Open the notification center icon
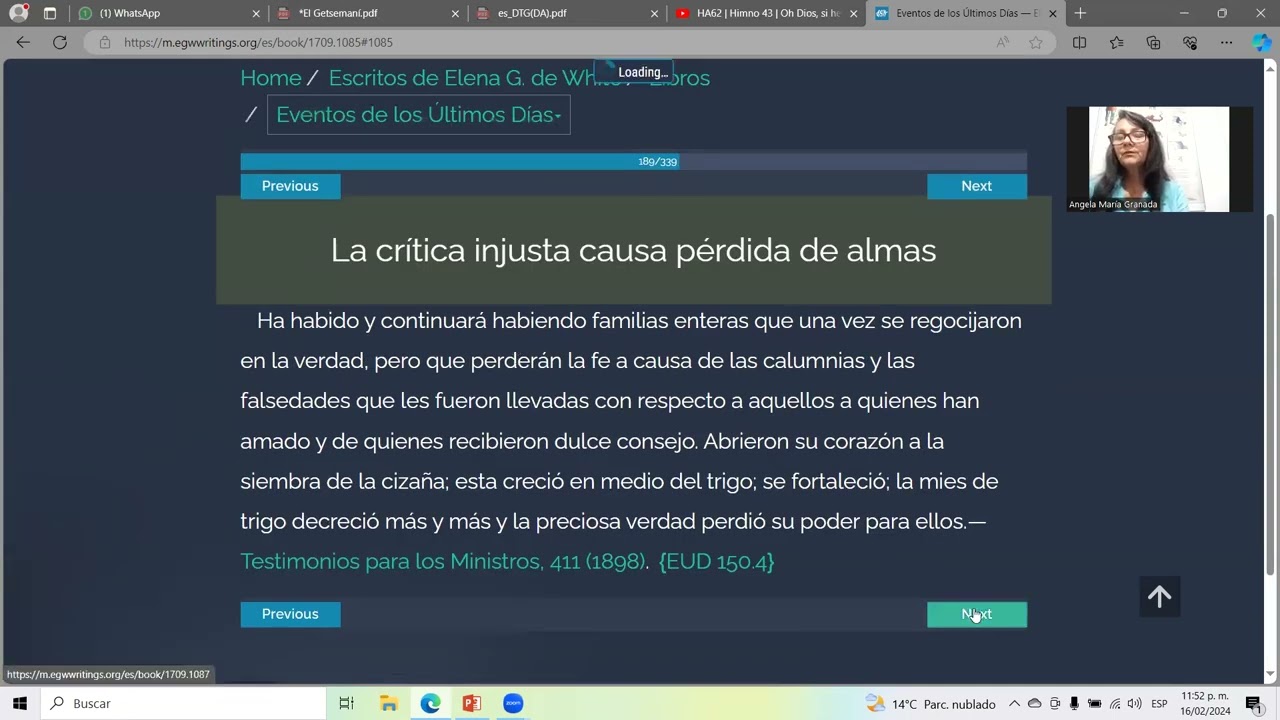 click(1254, 703)
